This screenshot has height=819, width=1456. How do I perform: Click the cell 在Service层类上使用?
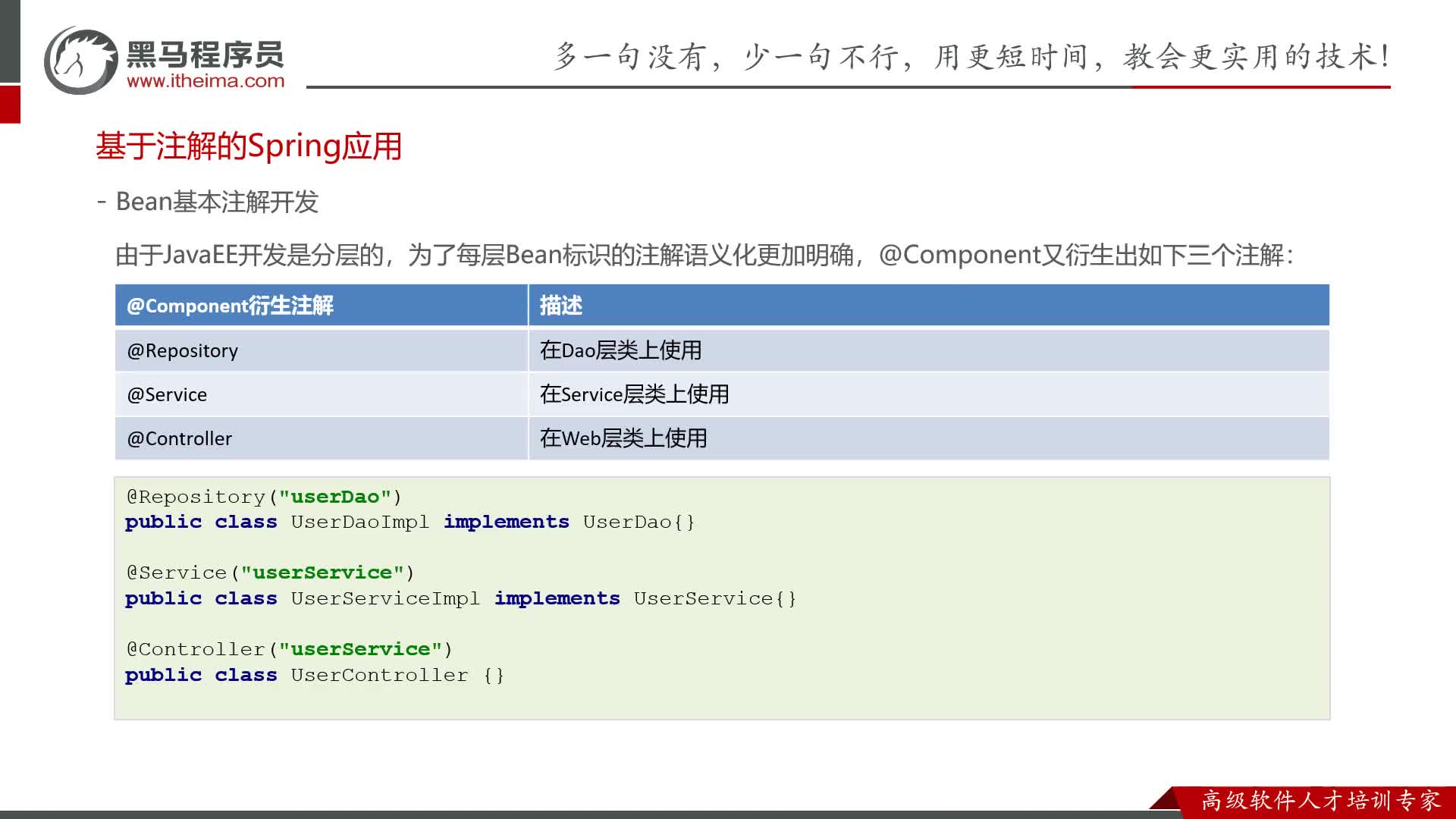[929, 394]
